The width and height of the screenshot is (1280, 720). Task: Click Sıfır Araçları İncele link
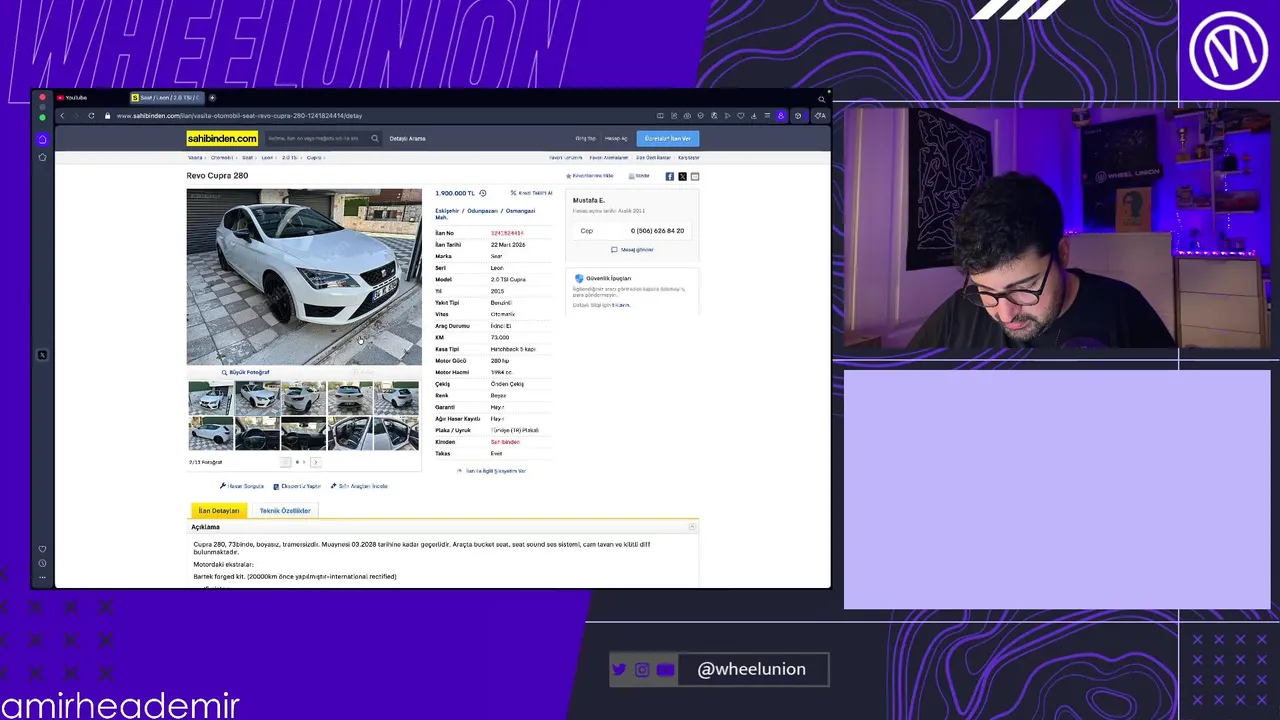[359, 486]
